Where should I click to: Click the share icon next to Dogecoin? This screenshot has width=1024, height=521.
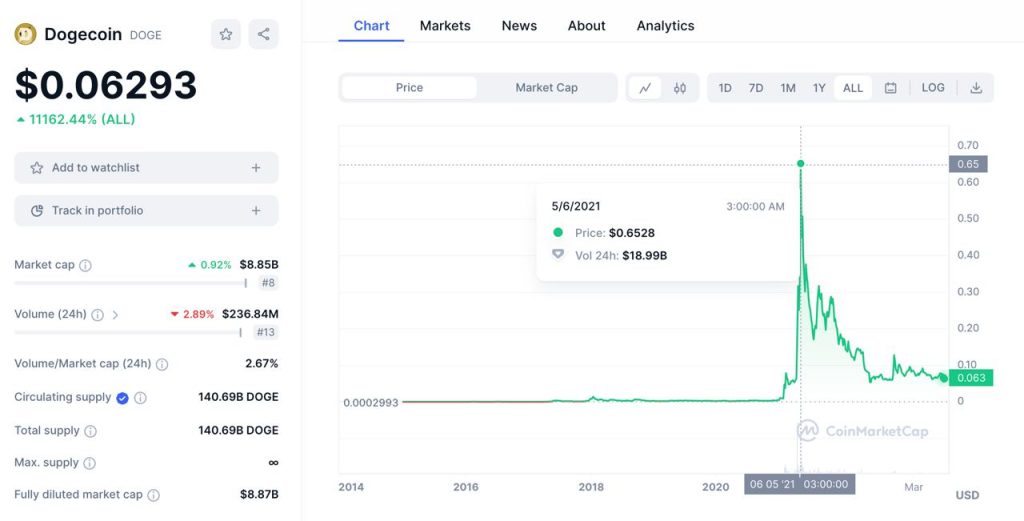(x=263, y=34)
